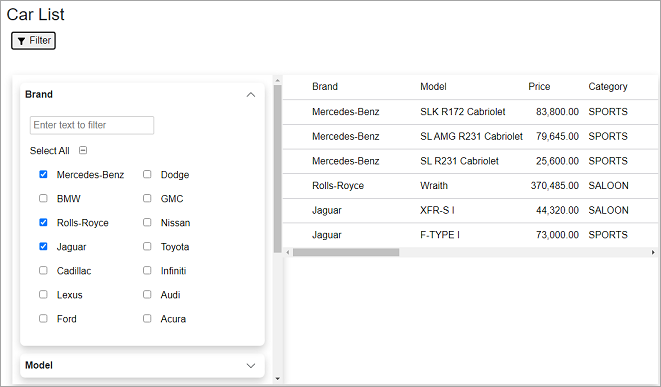Collapse the Brand filter panel chevron

coord(251,94)
